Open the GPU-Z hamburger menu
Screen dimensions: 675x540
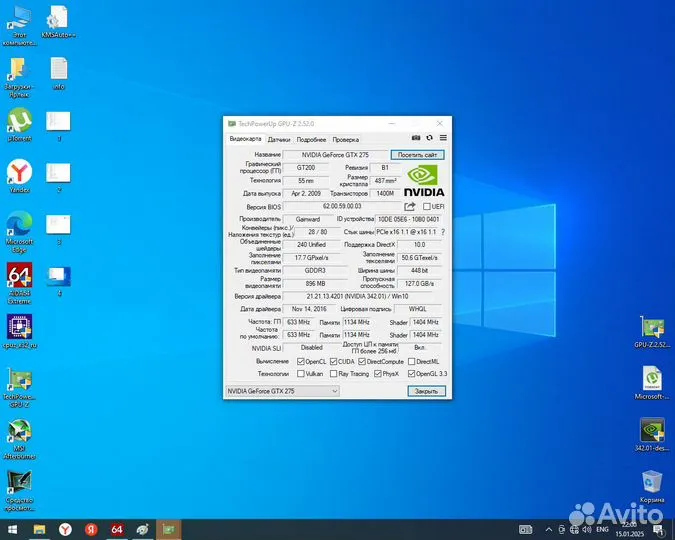443,138
